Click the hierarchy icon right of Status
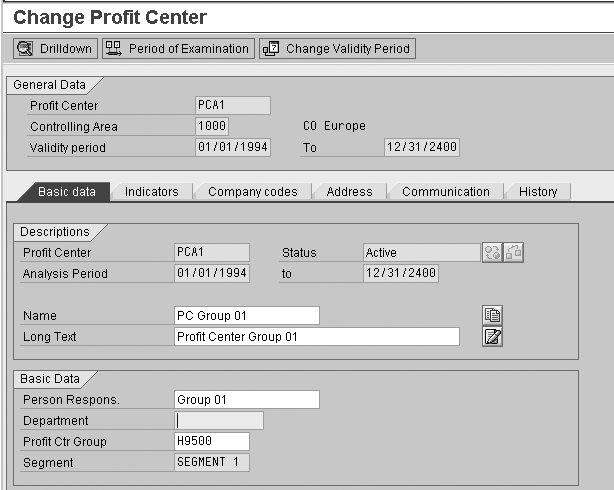The image size is (614, 490). 513,253
